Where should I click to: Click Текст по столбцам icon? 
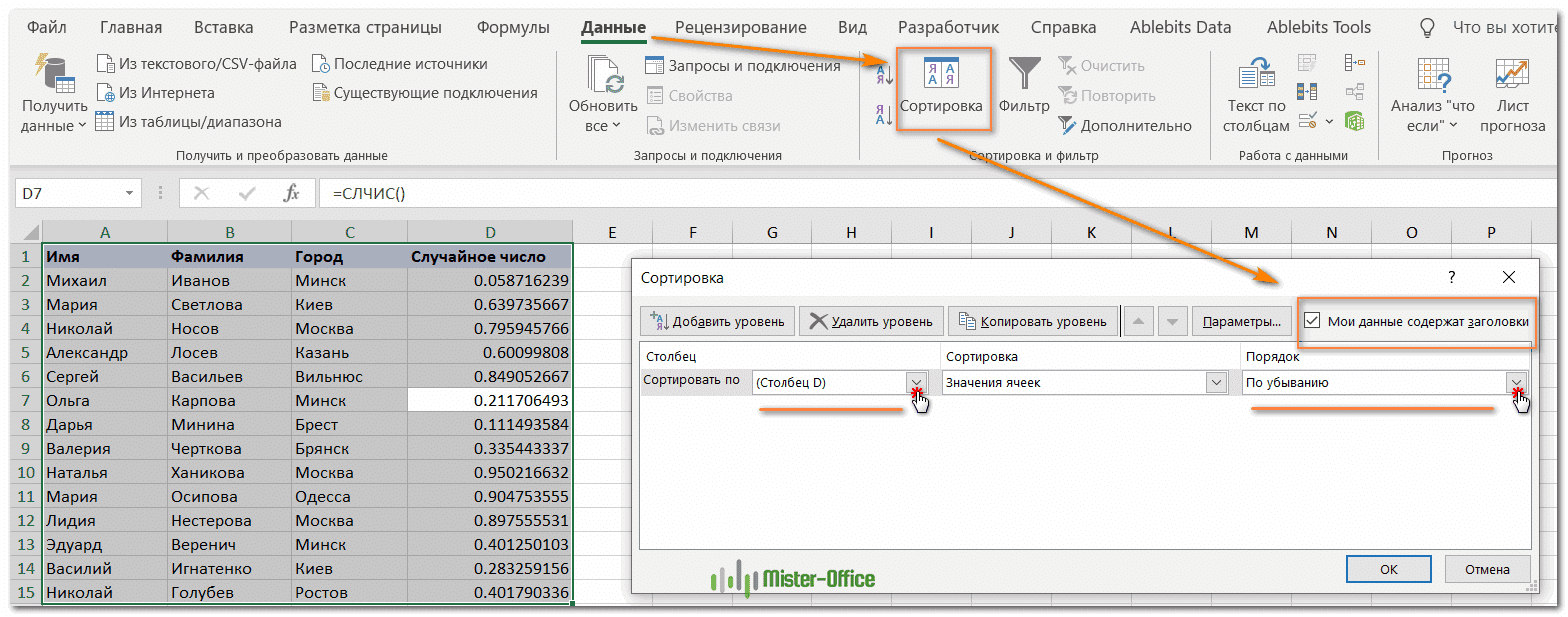coord(1255,75)
